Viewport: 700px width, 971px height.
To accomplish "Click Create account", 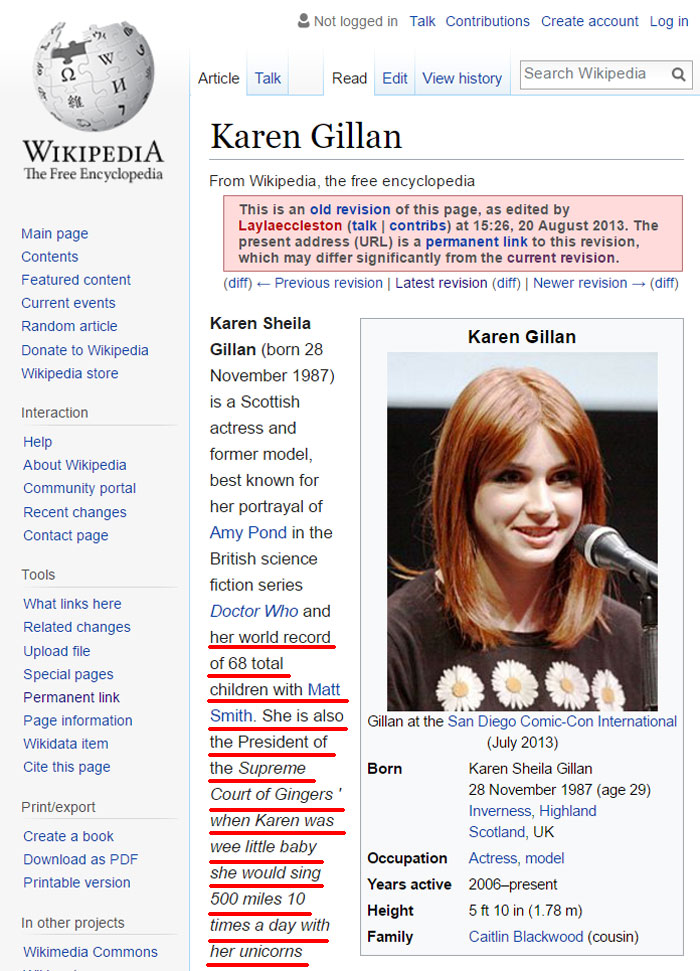I will 590,21.
